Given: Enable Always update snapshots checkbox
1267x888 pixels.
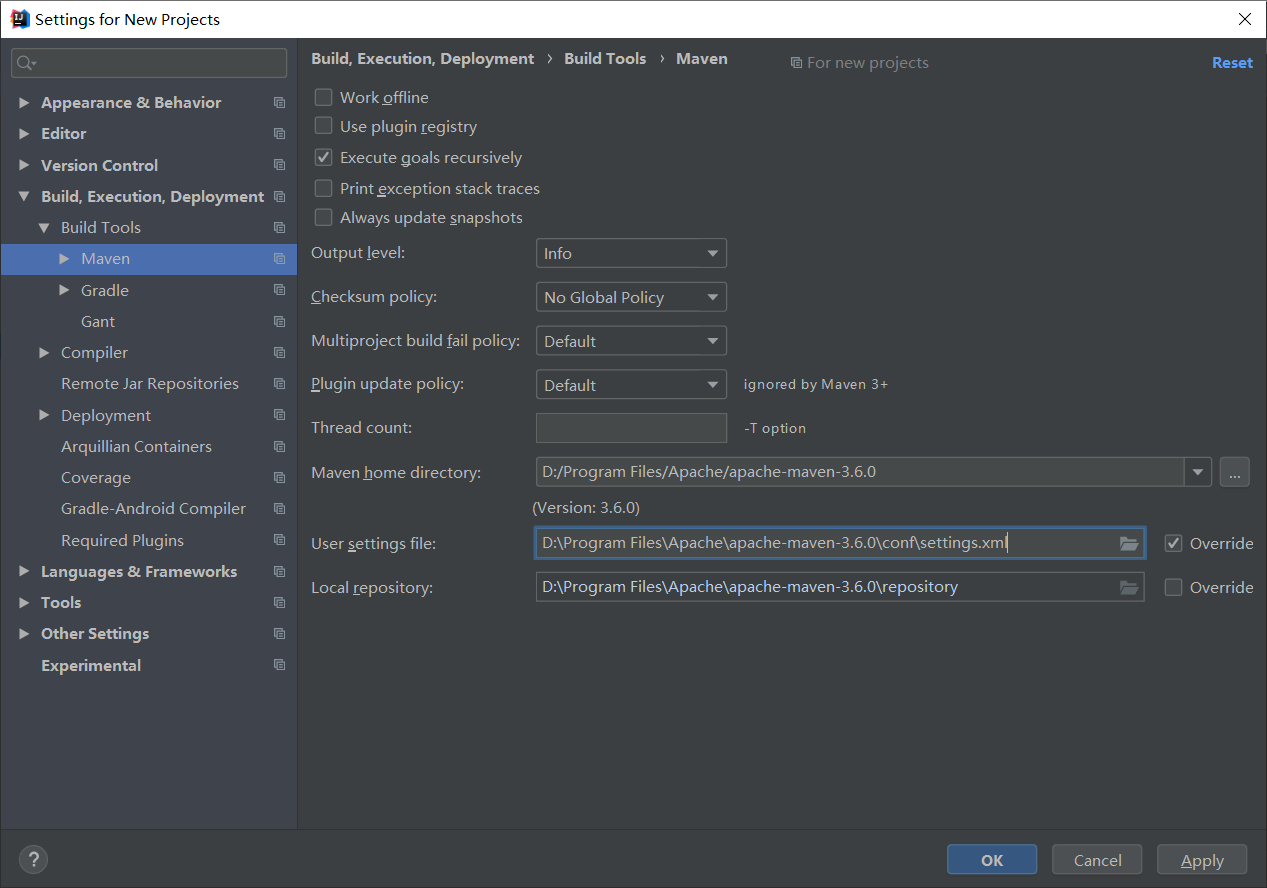Looking at the screenshot, I should (323, 217).
